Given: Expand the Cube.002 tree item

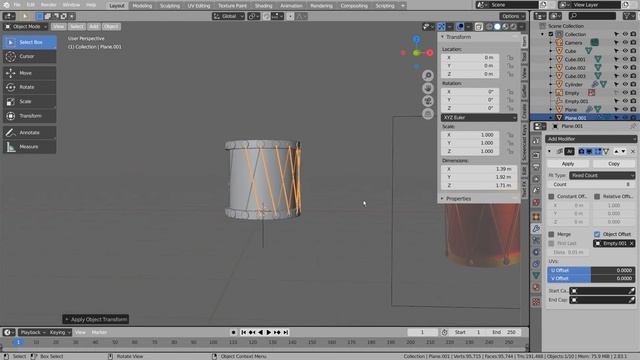Looking at the screenshot, I should (x=551, y=68).
